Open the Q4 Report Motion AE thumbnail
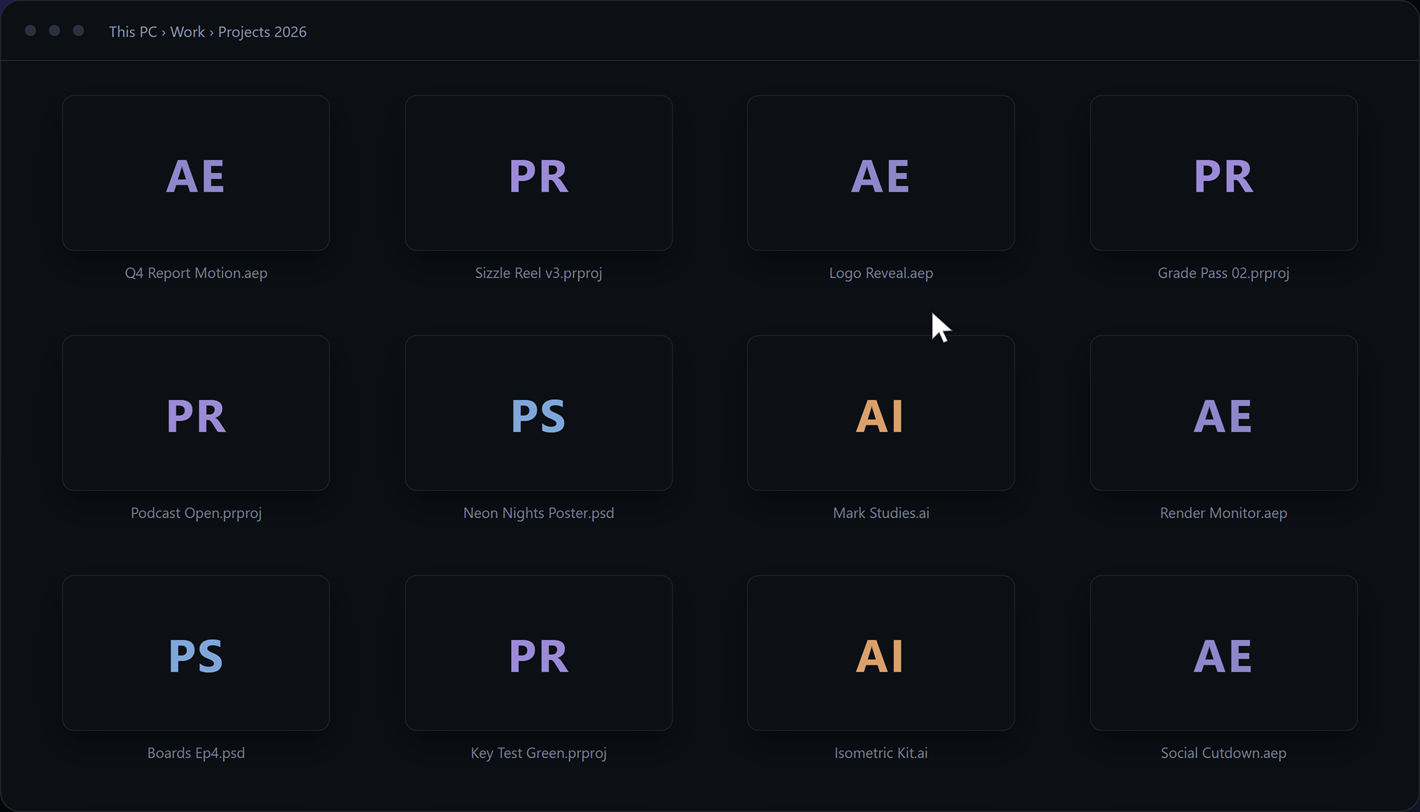This screenshot has height=812, width=1420. tap(196, 173)
